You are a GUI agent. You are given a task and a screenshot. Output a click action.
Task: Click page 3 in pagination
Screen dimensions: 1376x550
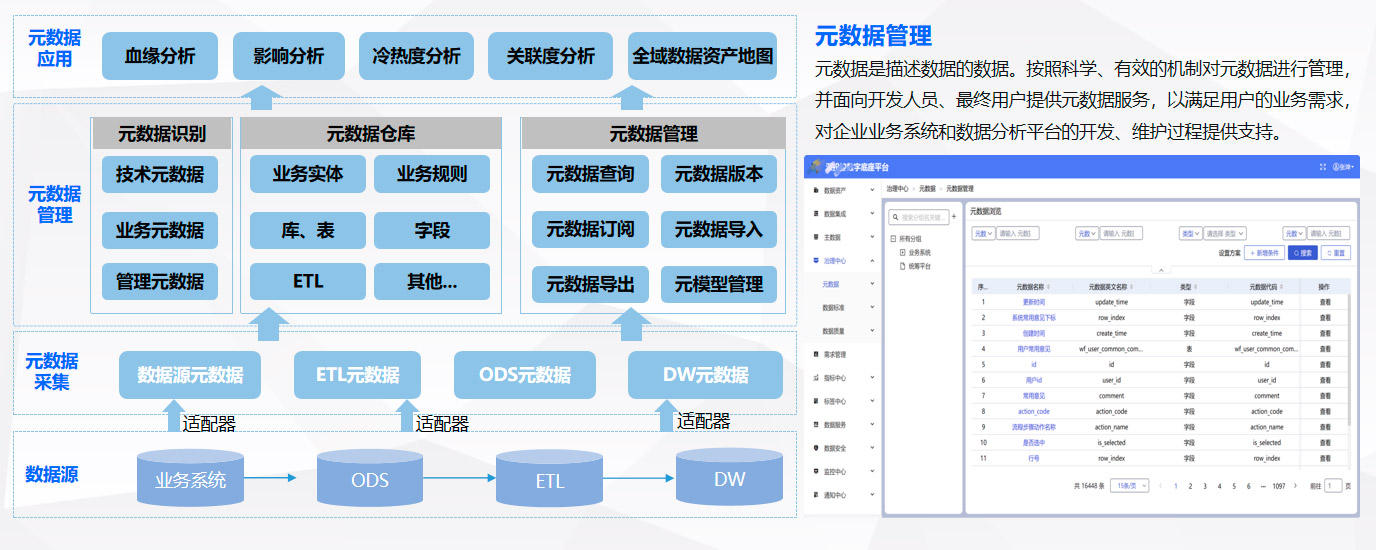coord(1205,486)
